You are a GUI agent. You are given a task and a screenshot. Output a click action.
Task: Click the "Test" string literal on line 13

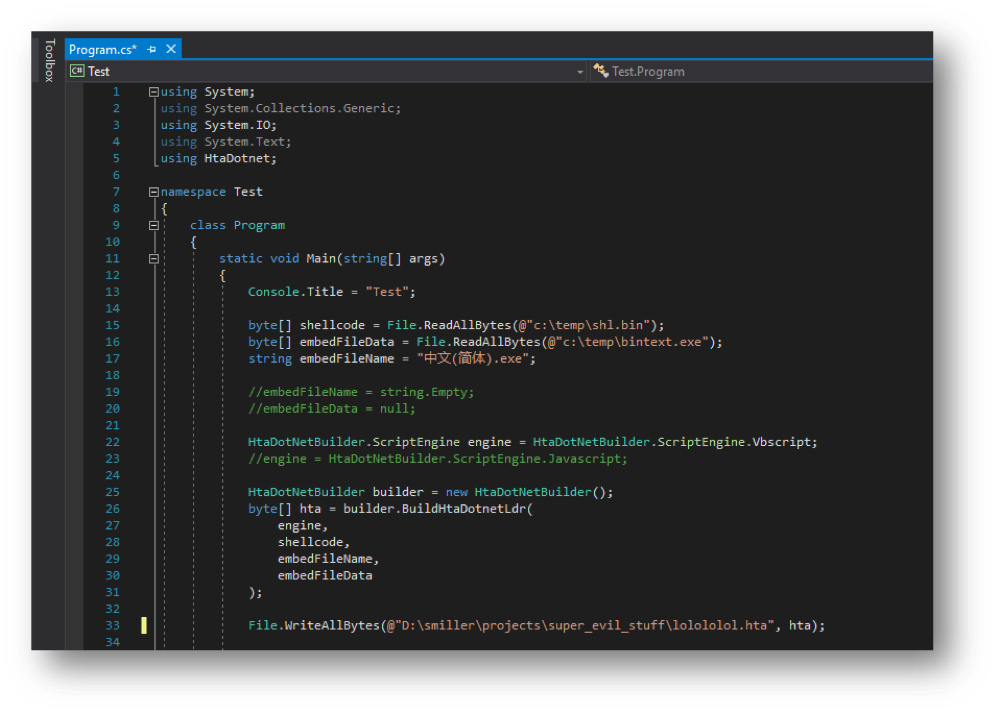click(x=387, y=292)
